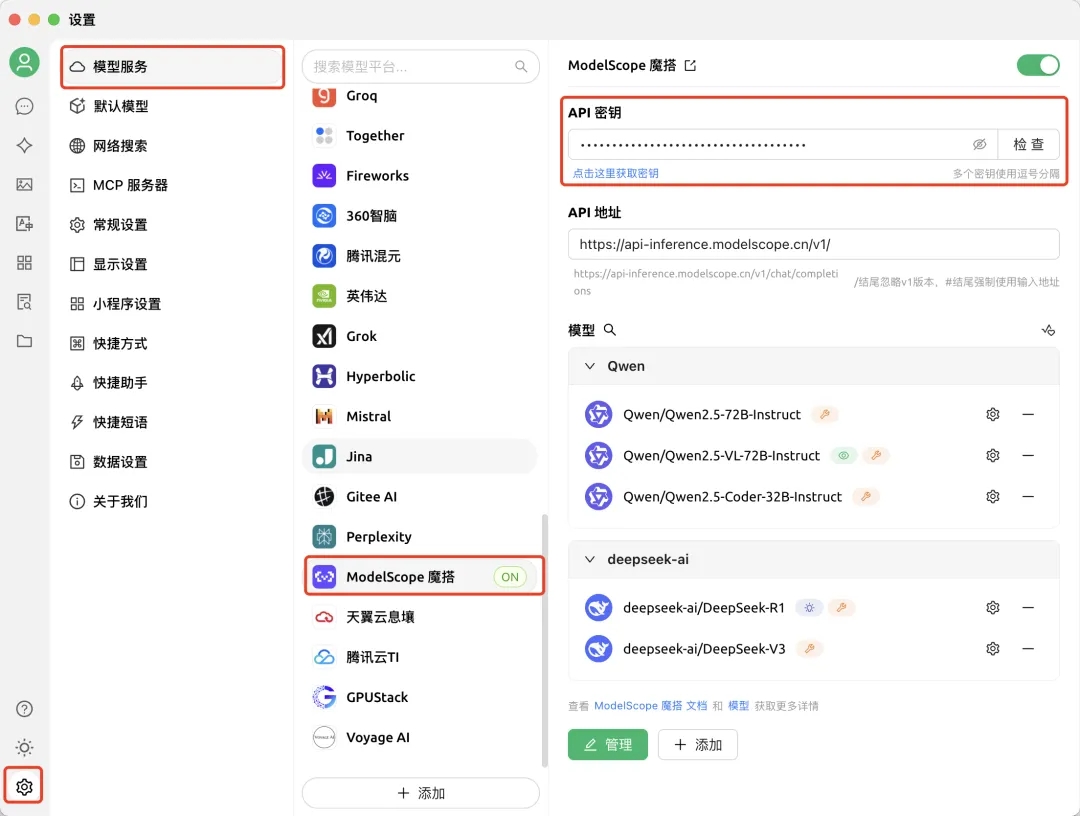Viewport: 1080px width, 816px height.
Task: Open ModelScope external link icon
Action: pyautogui.click(x=690, y=65)
